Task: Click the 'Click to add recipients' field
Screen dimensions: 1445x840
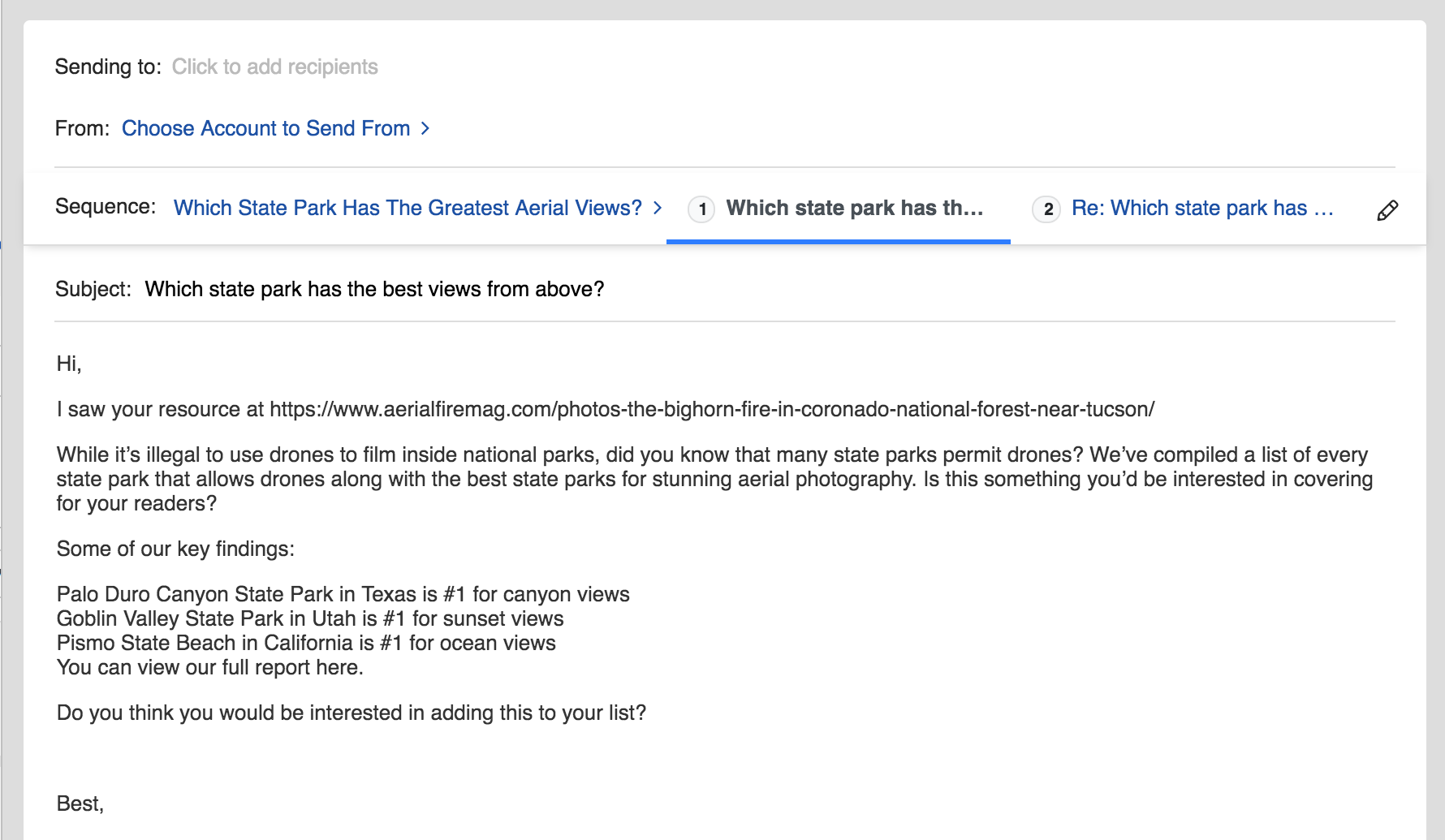Action: pos(274,67)
